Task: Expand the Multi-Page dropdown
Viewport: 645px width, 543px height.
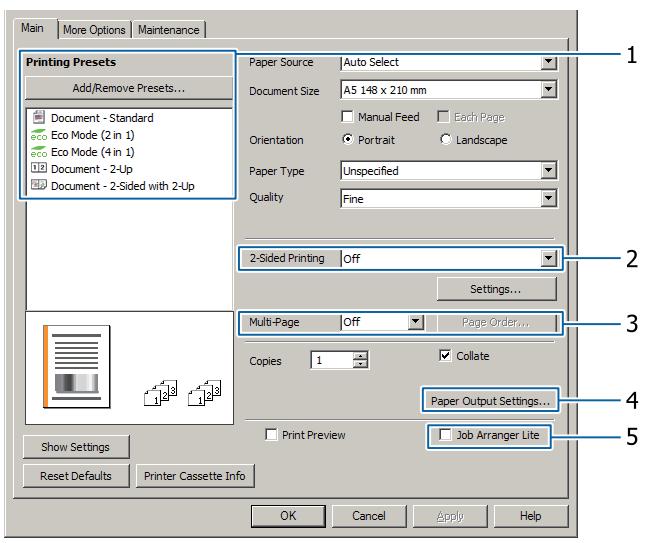Action: point(415,322)
